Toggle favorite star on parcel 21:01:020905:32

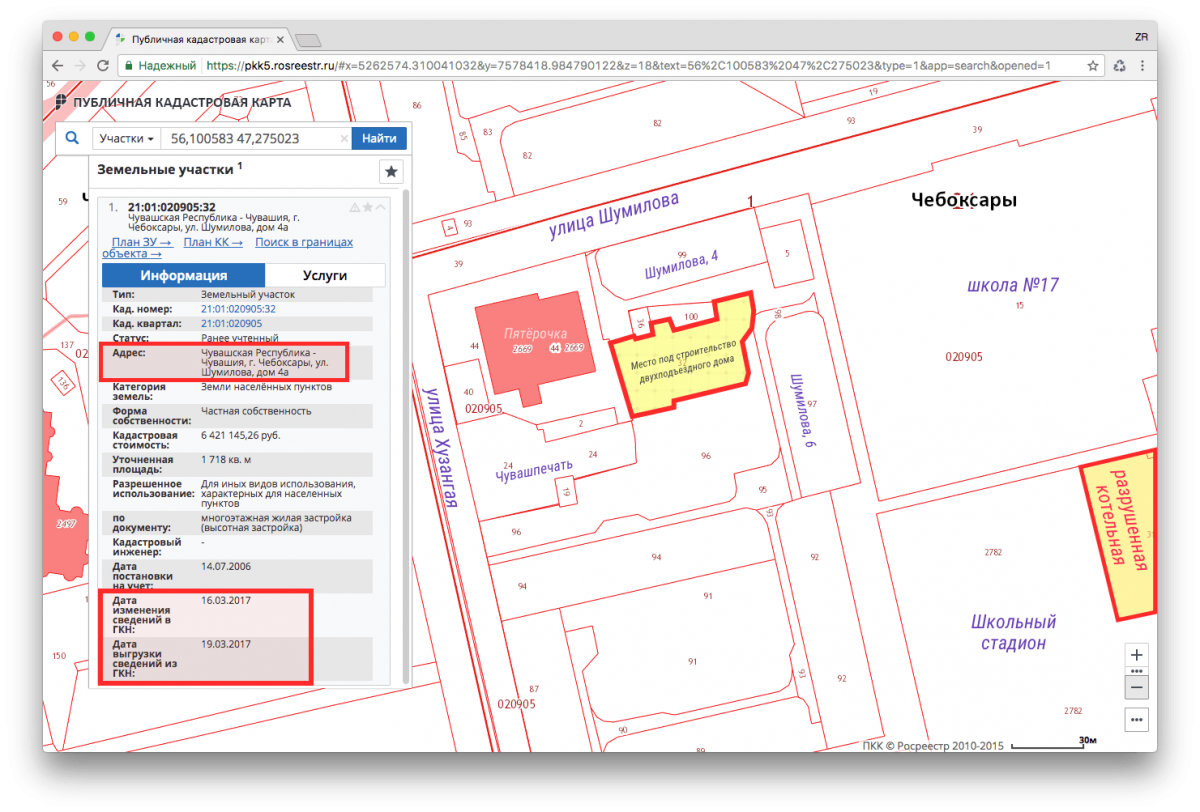pos(368,208)
